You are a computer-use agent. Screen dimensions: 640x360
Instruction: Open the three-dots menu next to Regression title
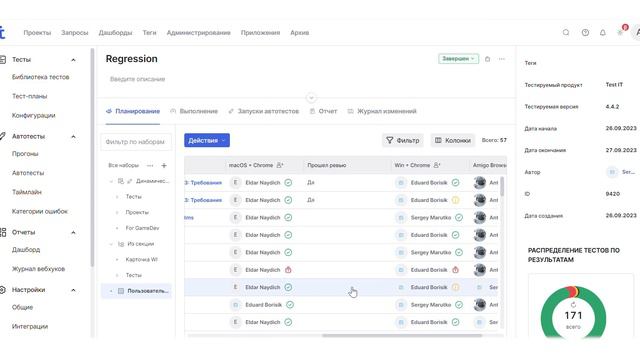click(x=502, y=59)
